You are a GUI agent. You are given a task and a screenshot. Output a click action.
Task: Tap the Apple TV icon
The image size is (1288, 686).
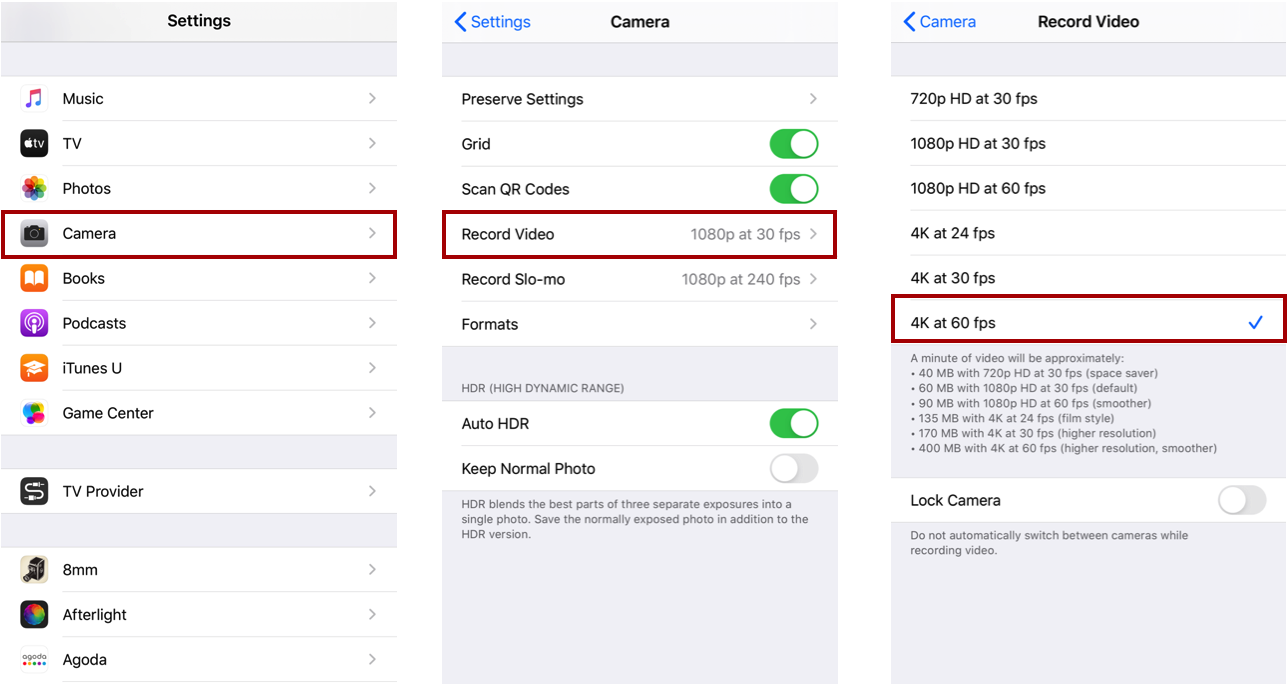pyautogui.click(x=34, y=144)
